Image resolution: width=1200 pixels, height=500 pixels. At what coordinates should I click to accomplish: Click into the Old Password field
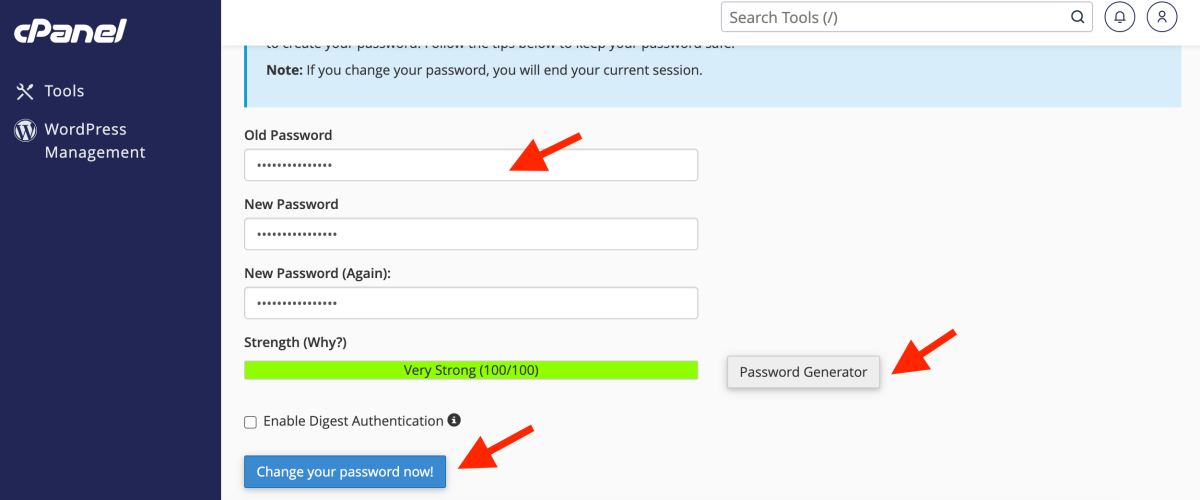(470, 165)
